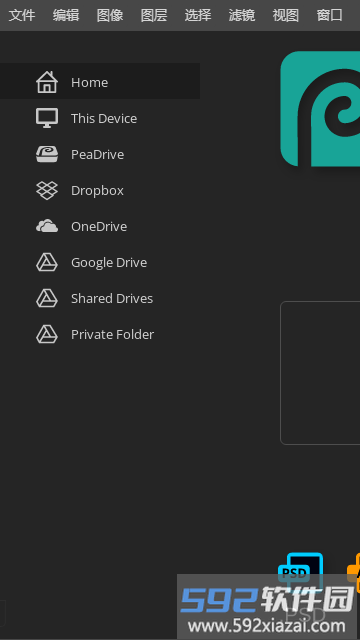Viewport: 360px width, 640px height.
Task: Open the 选择 menu
Action: (x=198, y=16)
